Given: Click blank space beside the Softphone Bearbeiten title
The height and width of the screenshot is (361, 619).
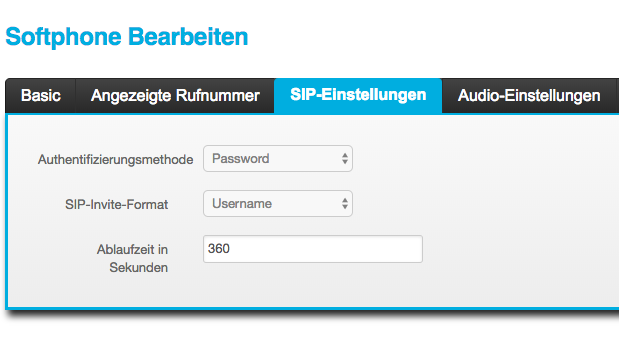Looking at the screenshot, I should (434, 37).
